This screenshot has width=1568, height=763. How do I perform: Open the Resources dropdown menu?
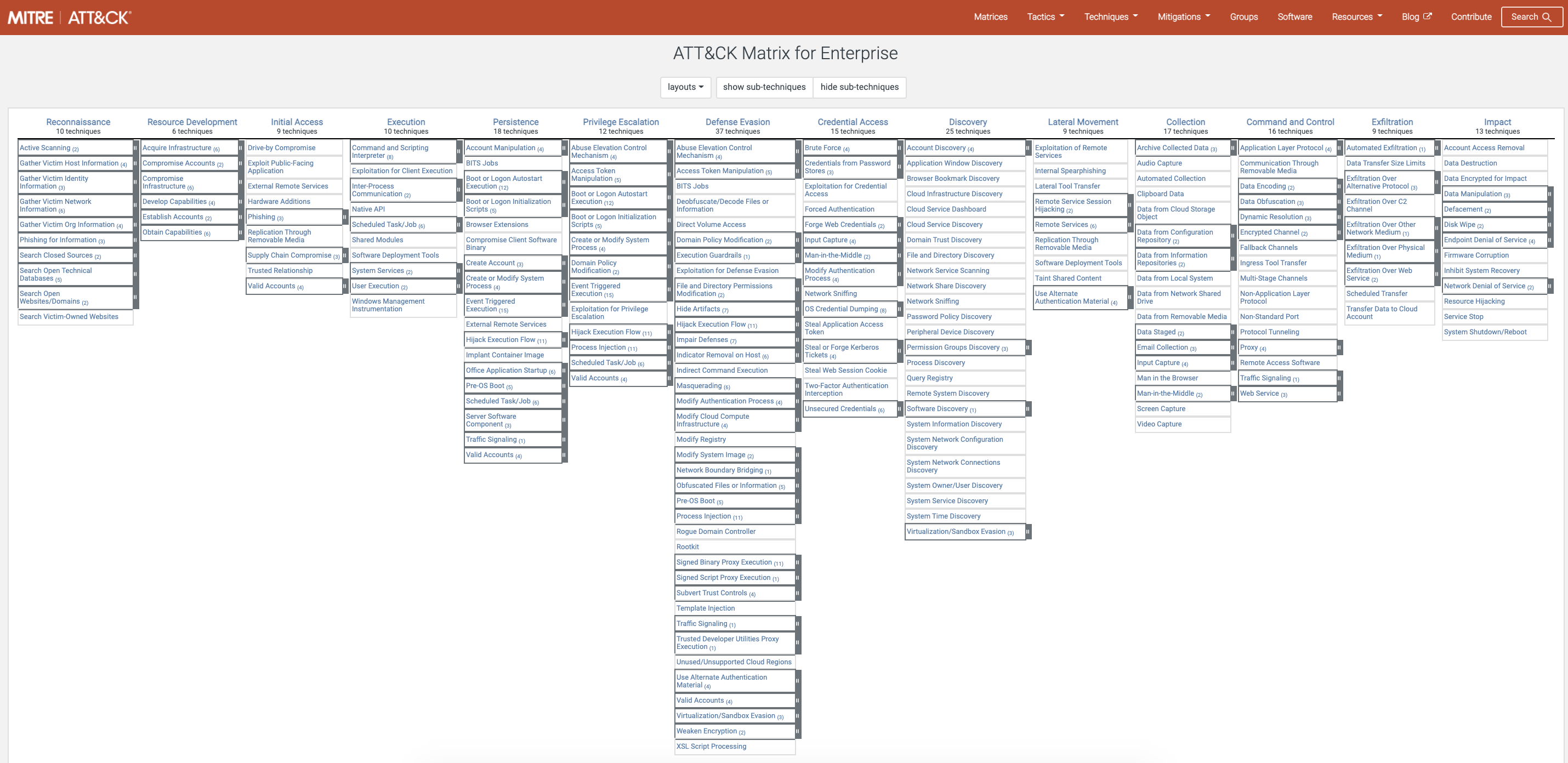click(1357, 16)
